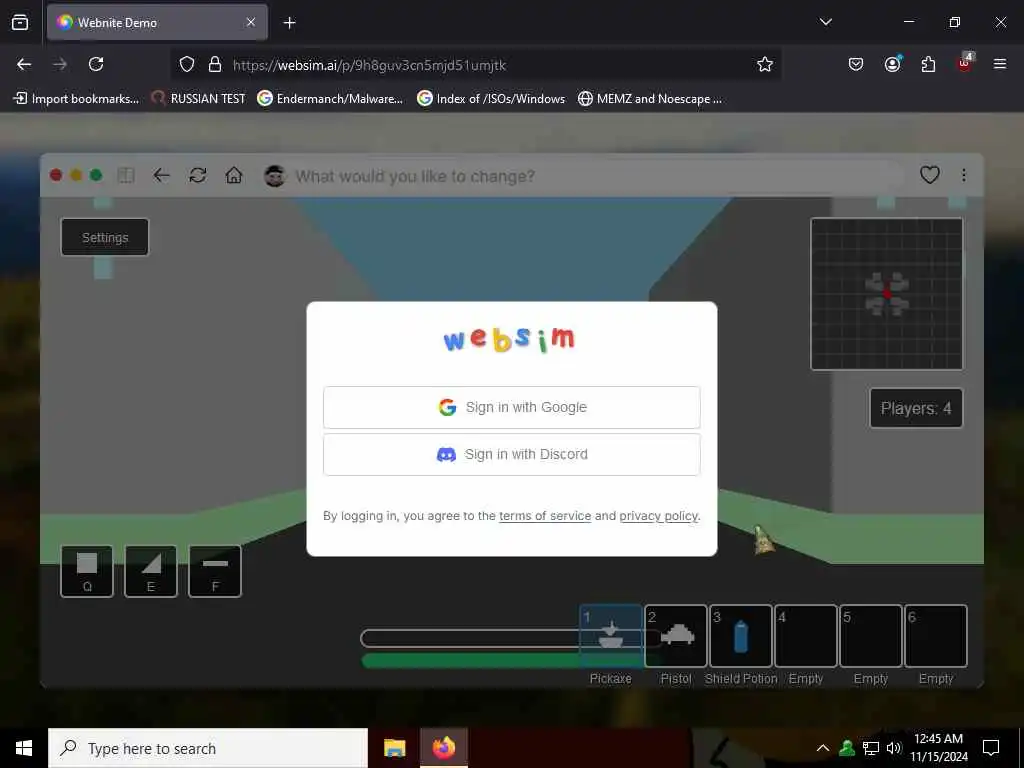This screenshot has width=1024, height=768.
Task: Select Pistol in slot 2
Action: tap(676, 636)
